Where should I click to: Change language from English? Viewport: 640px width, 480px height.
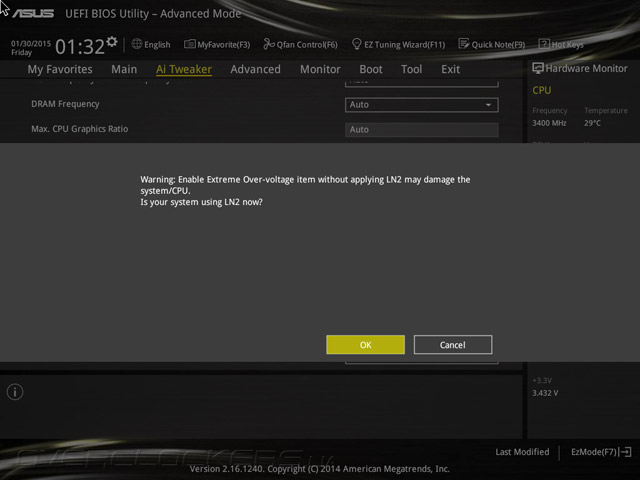(x=157, y=44)
